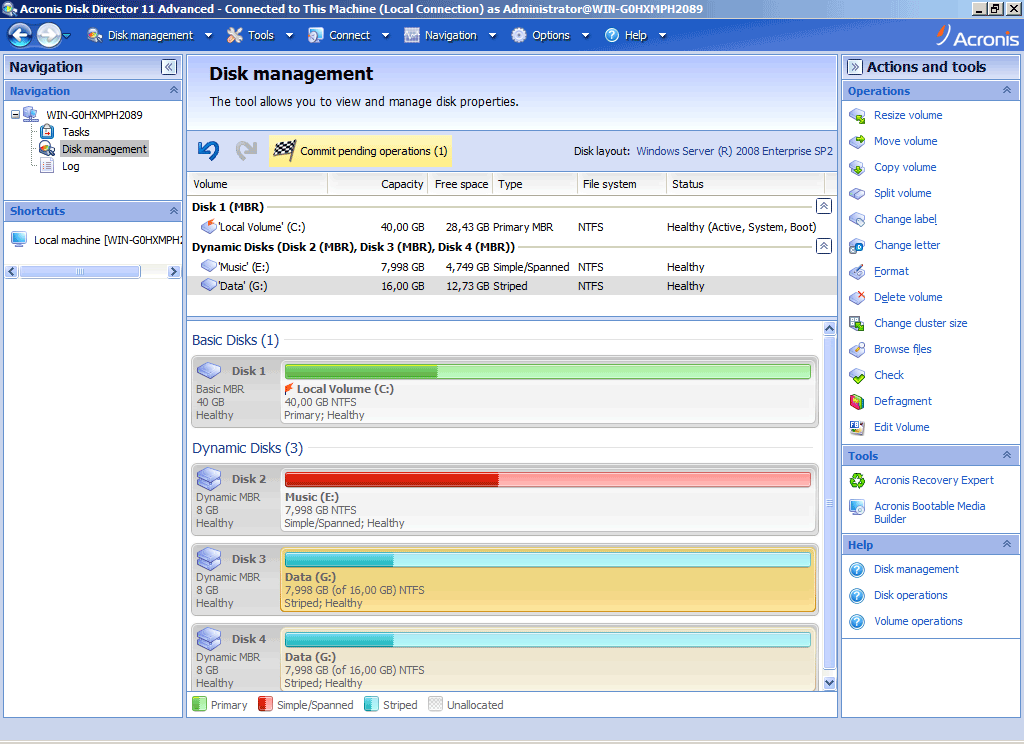Open the Options menu

[x=550, y=35]
